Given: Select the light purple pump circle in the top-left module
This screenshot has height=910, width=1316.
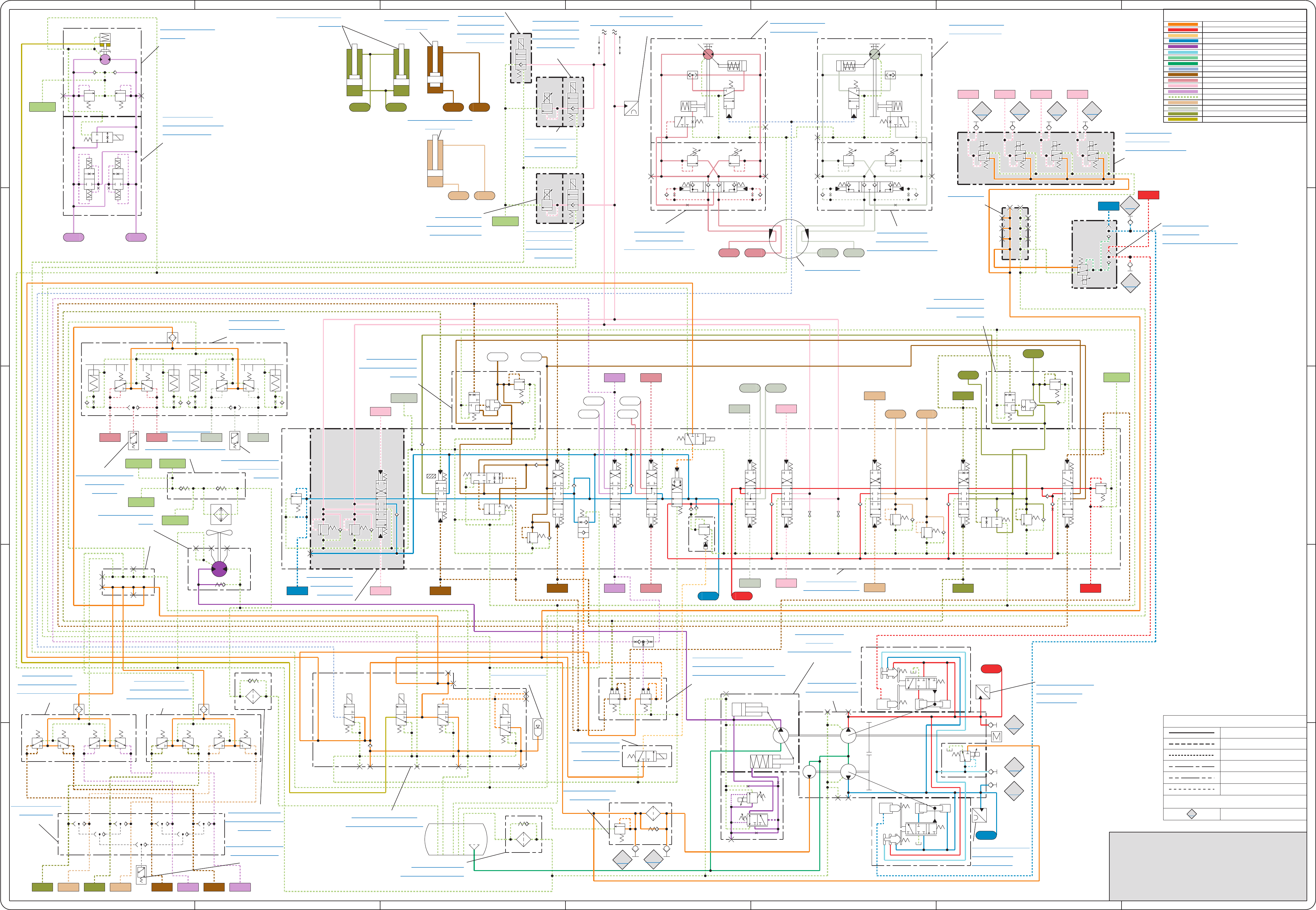Looking at the screenshot, I should tap(106, 59).
